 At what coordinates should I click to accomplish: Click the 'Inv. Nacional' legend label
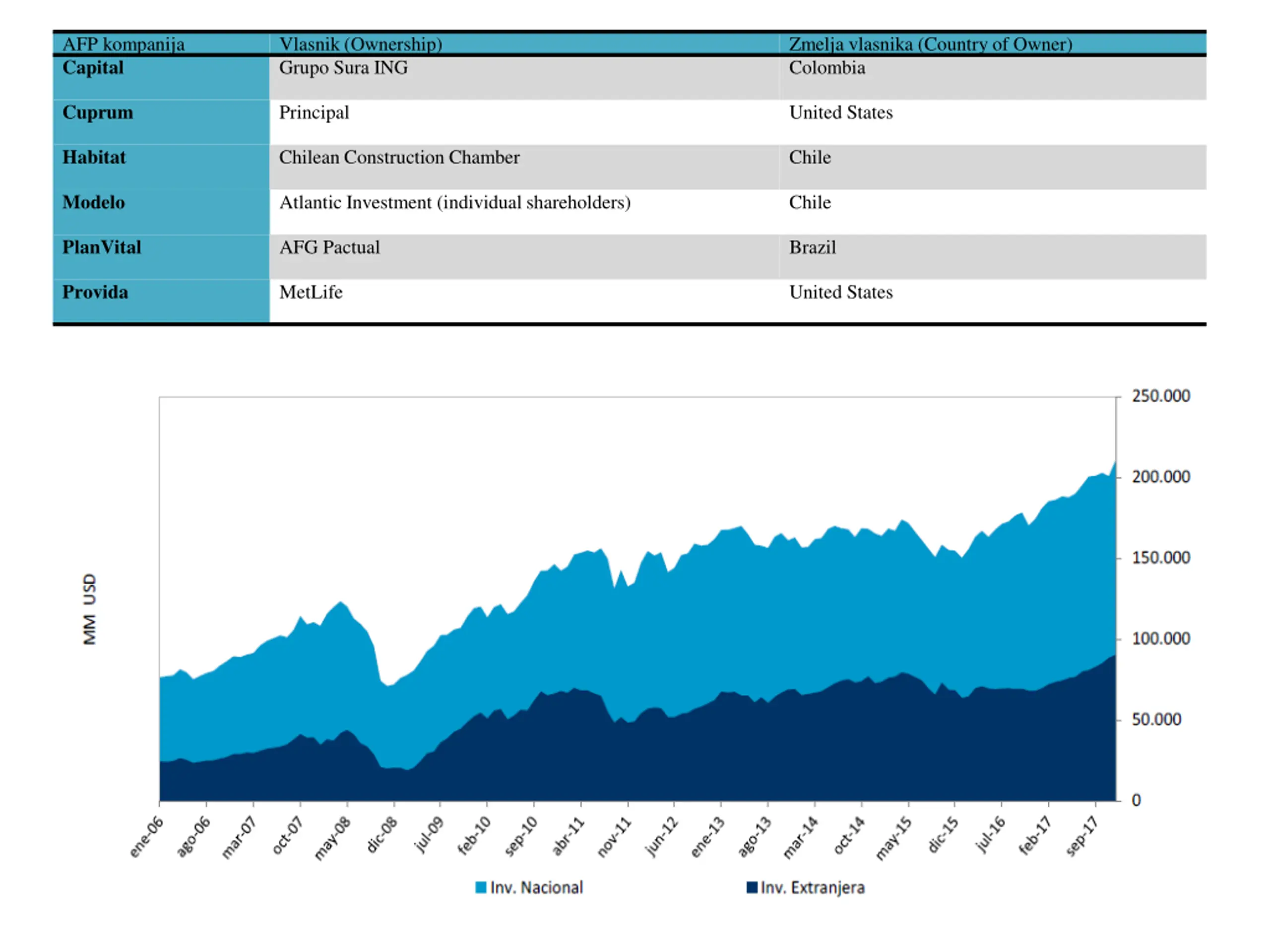(536, 887)
